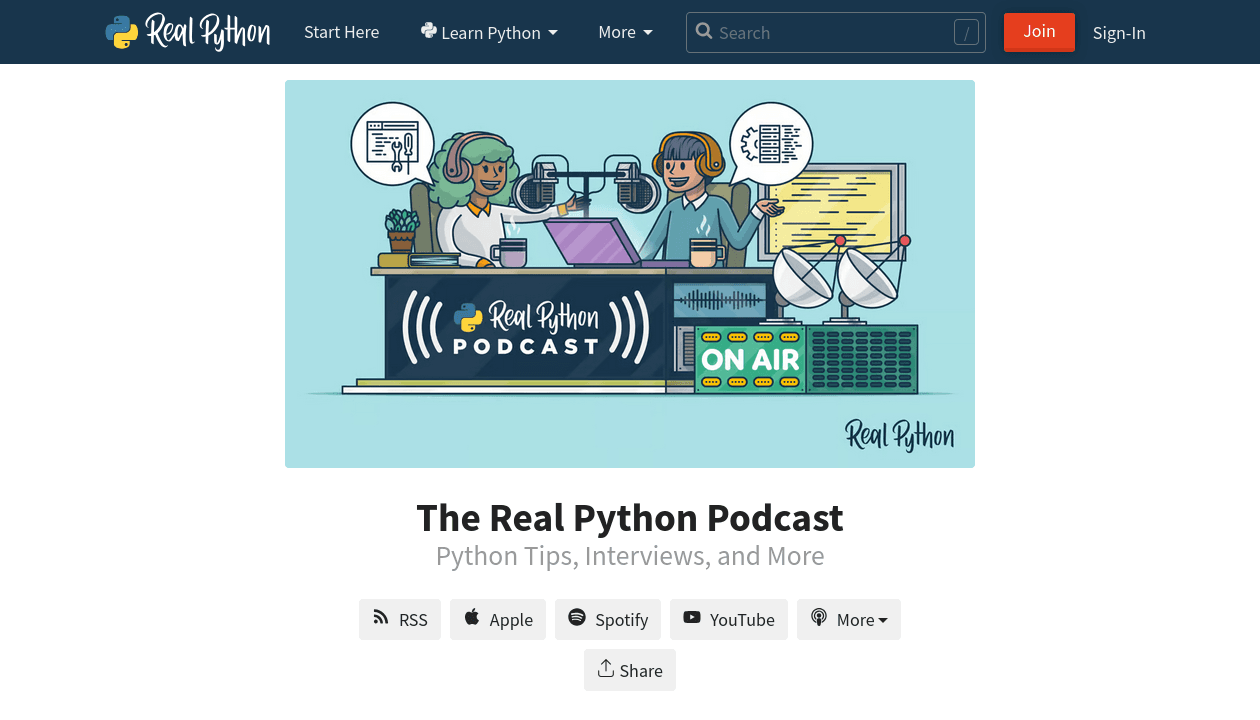The image size is (1260, 720).
Task: Click the Share button
Action: [x=629, y=669]
